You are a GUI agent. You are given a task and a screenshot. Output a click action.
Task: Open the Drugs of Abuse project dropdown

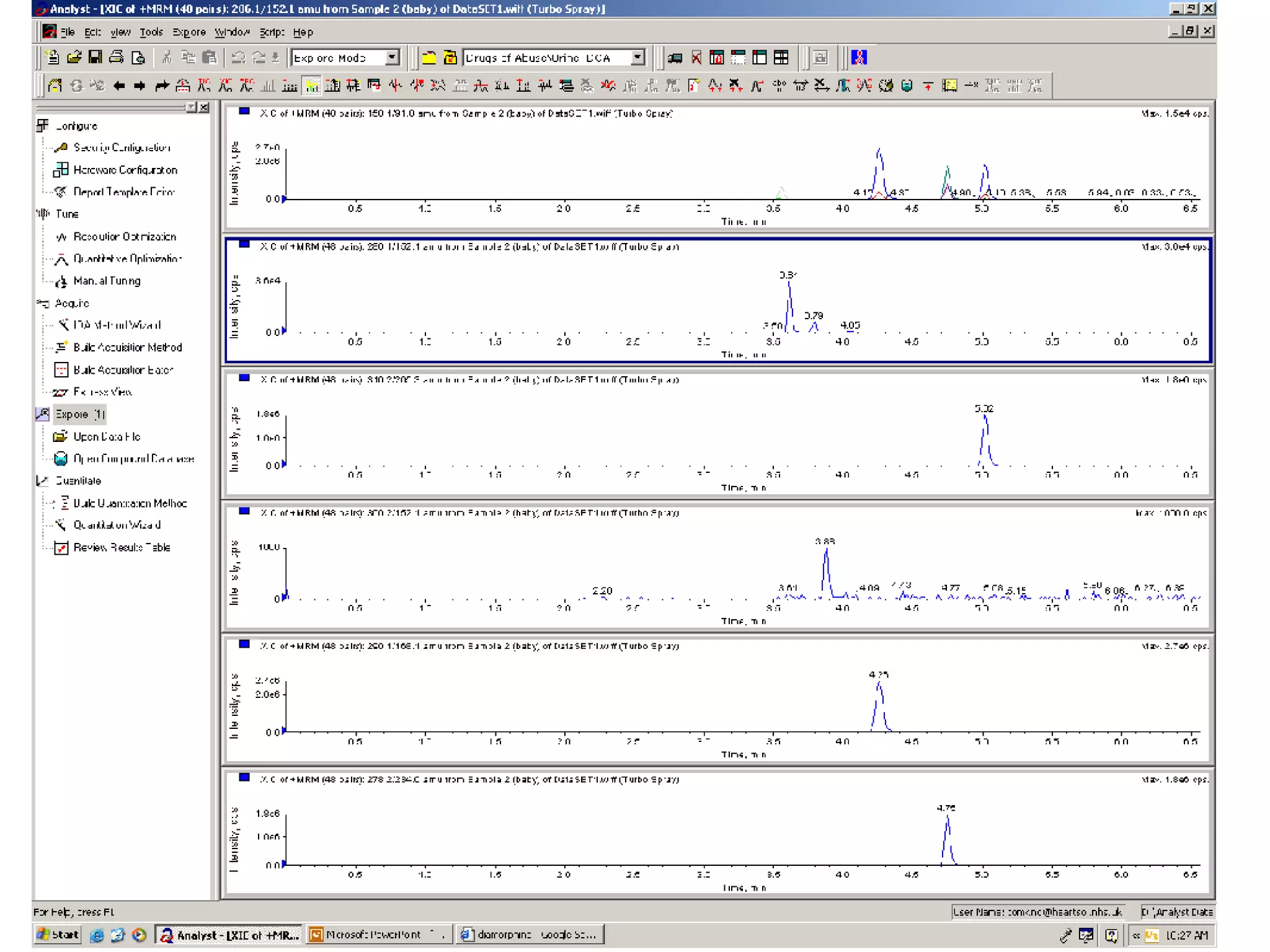tap(637, 58)
